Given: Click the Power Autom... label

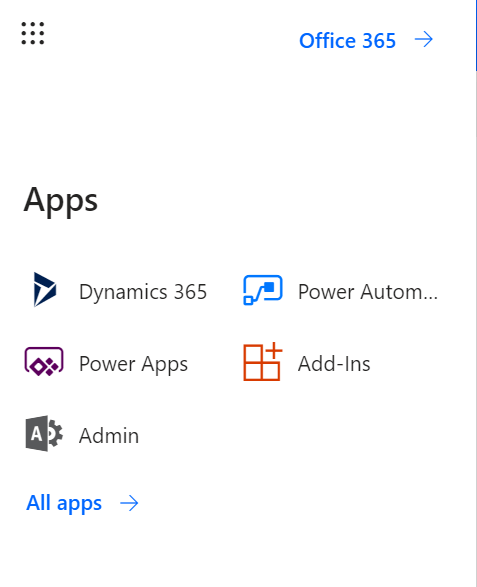Looking at the screenshot, I should coord(368,292).
